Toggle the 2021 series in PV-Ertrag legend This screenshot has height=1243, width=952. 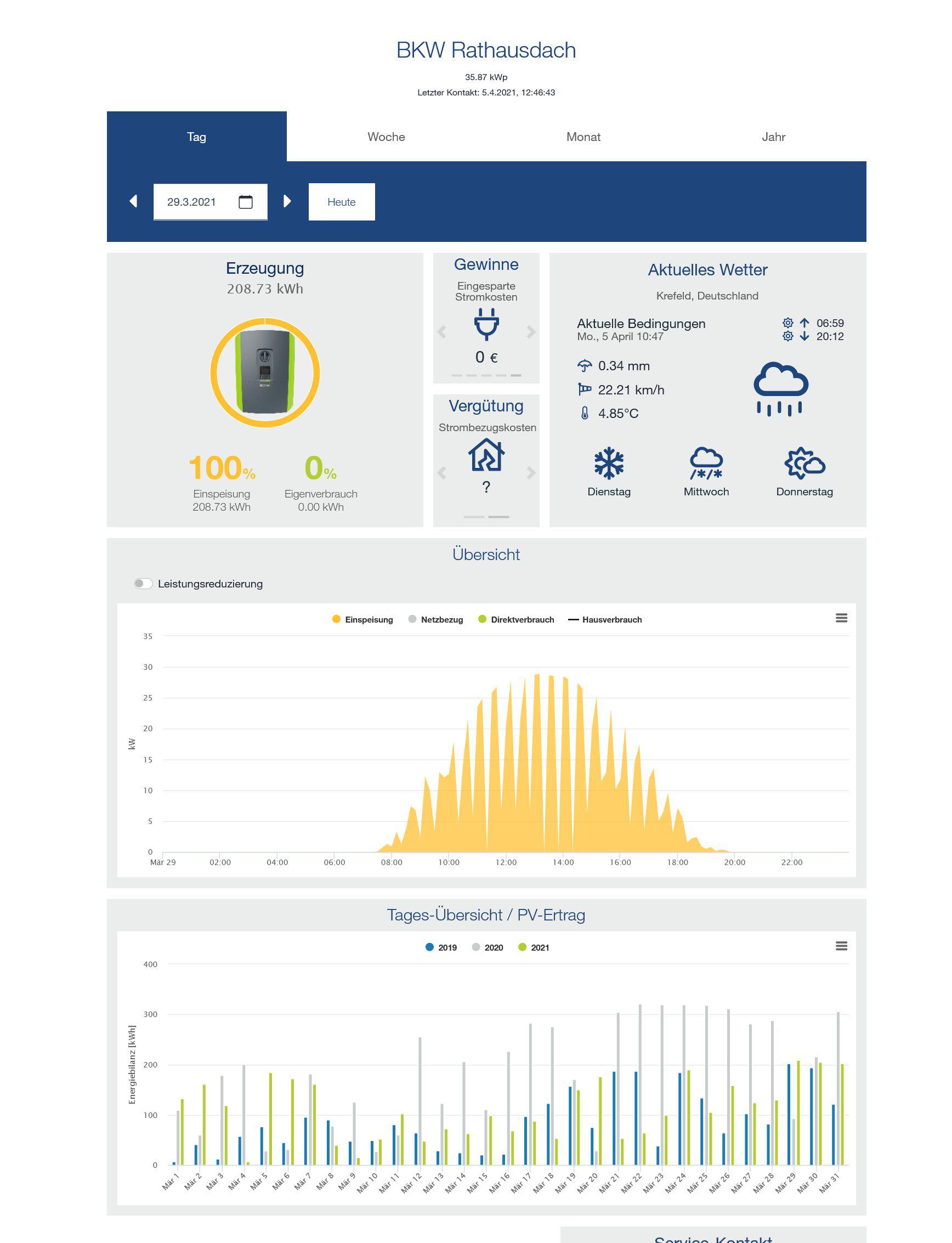click(534, 948)
